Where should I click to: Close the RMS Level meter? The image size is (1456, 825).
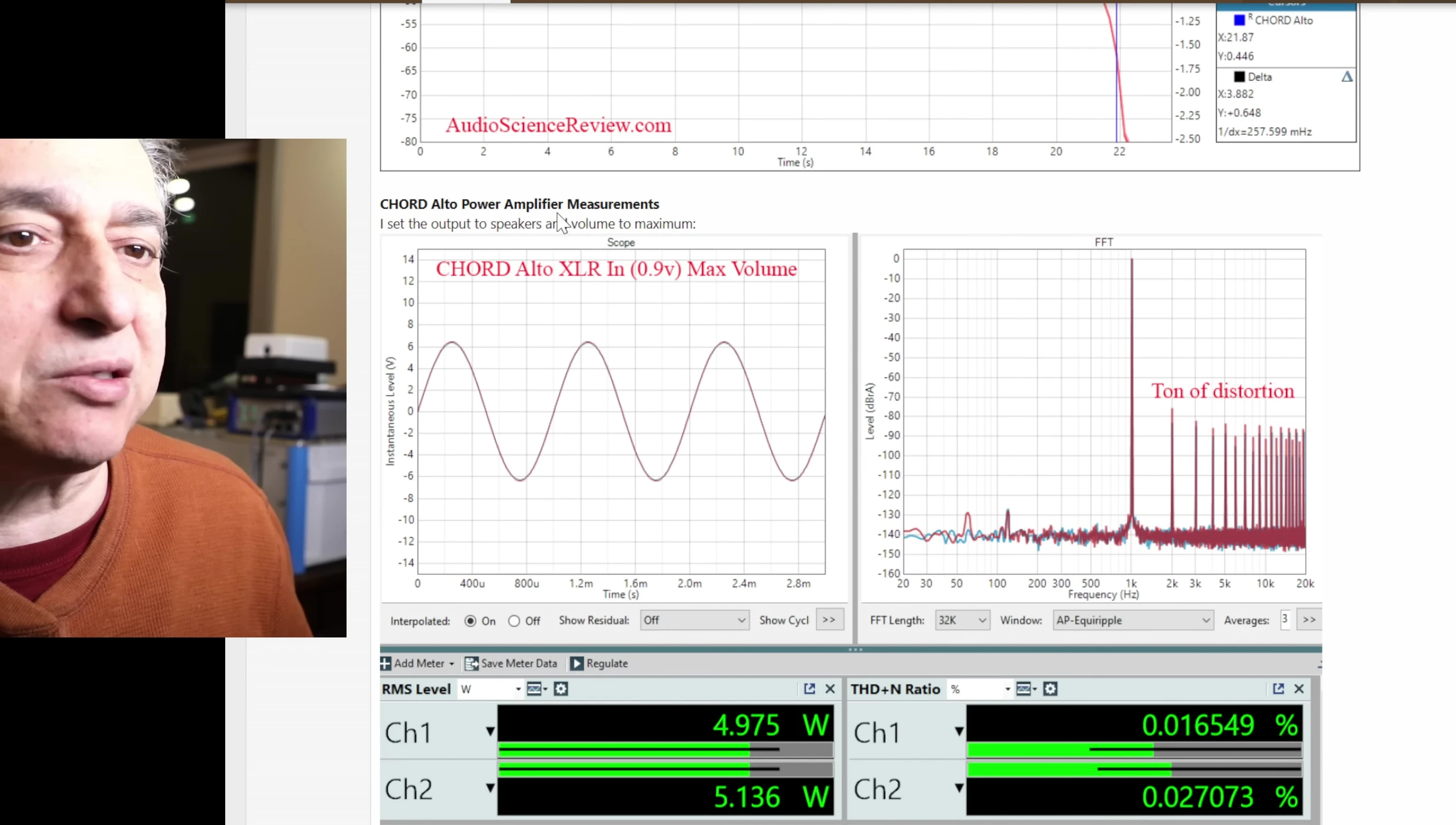pyautogui.click(x=830, y=689)
